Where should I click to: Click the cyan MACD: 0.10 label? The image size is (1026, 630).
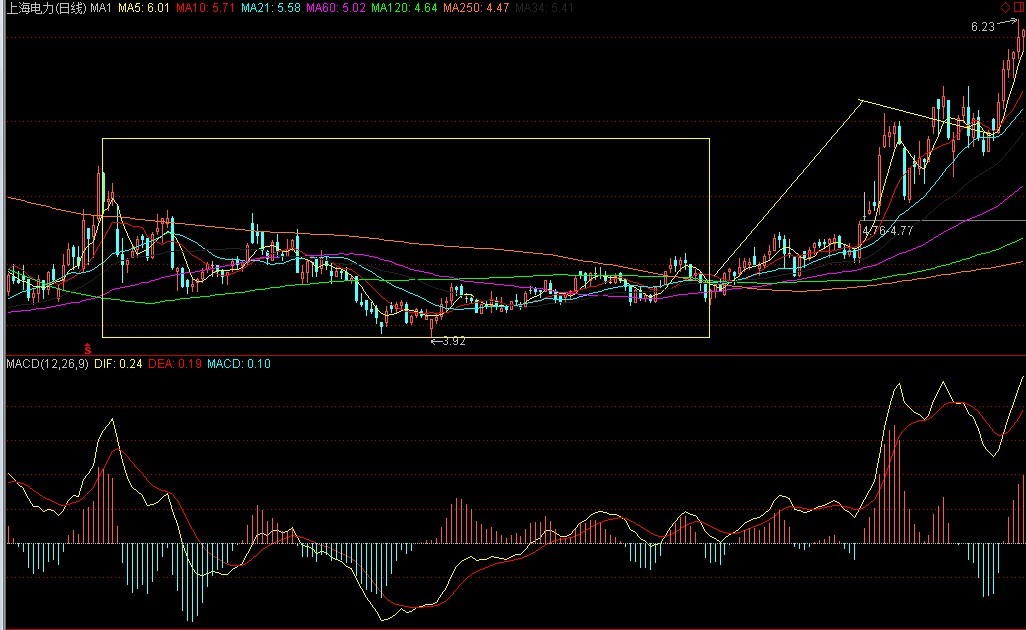point(238,364)
